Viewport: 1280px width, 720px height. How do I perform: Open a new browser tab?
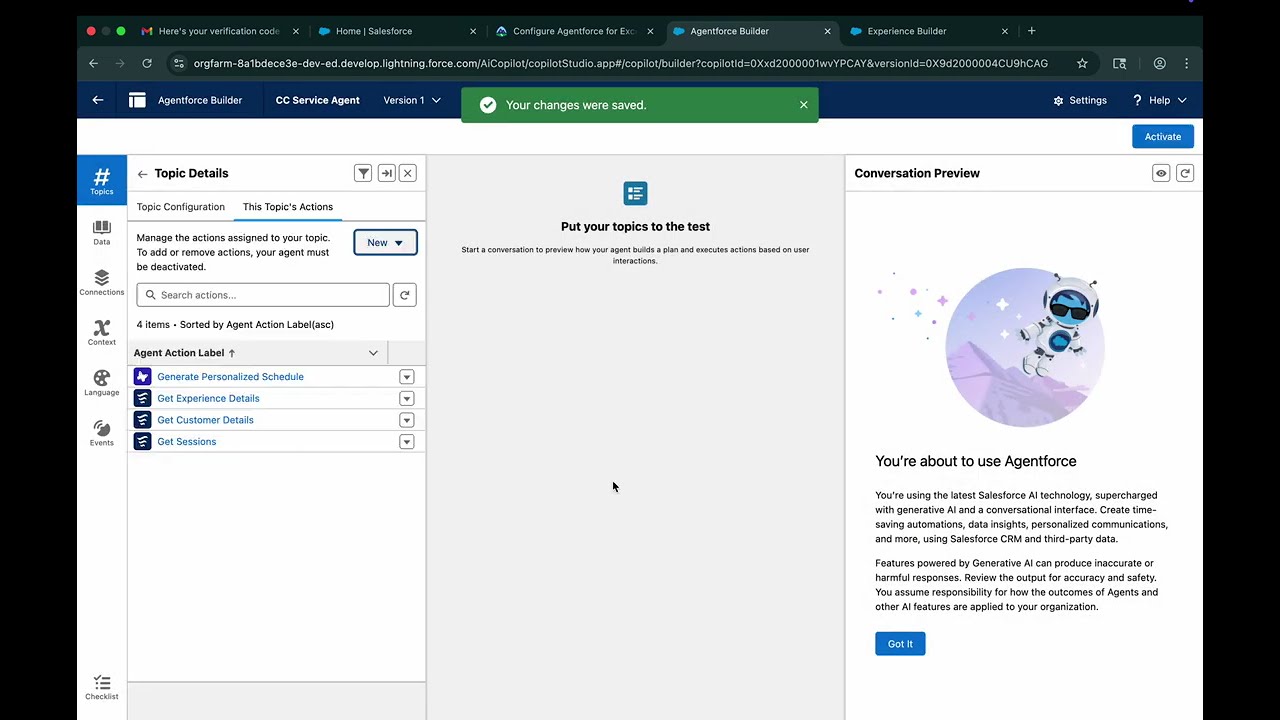1032,31
